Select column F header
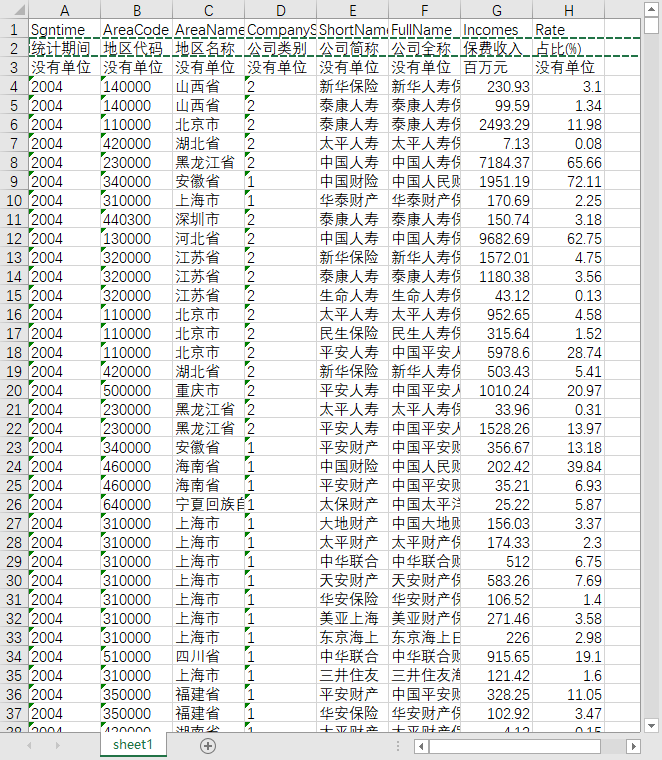 click(x=425, y=10)
